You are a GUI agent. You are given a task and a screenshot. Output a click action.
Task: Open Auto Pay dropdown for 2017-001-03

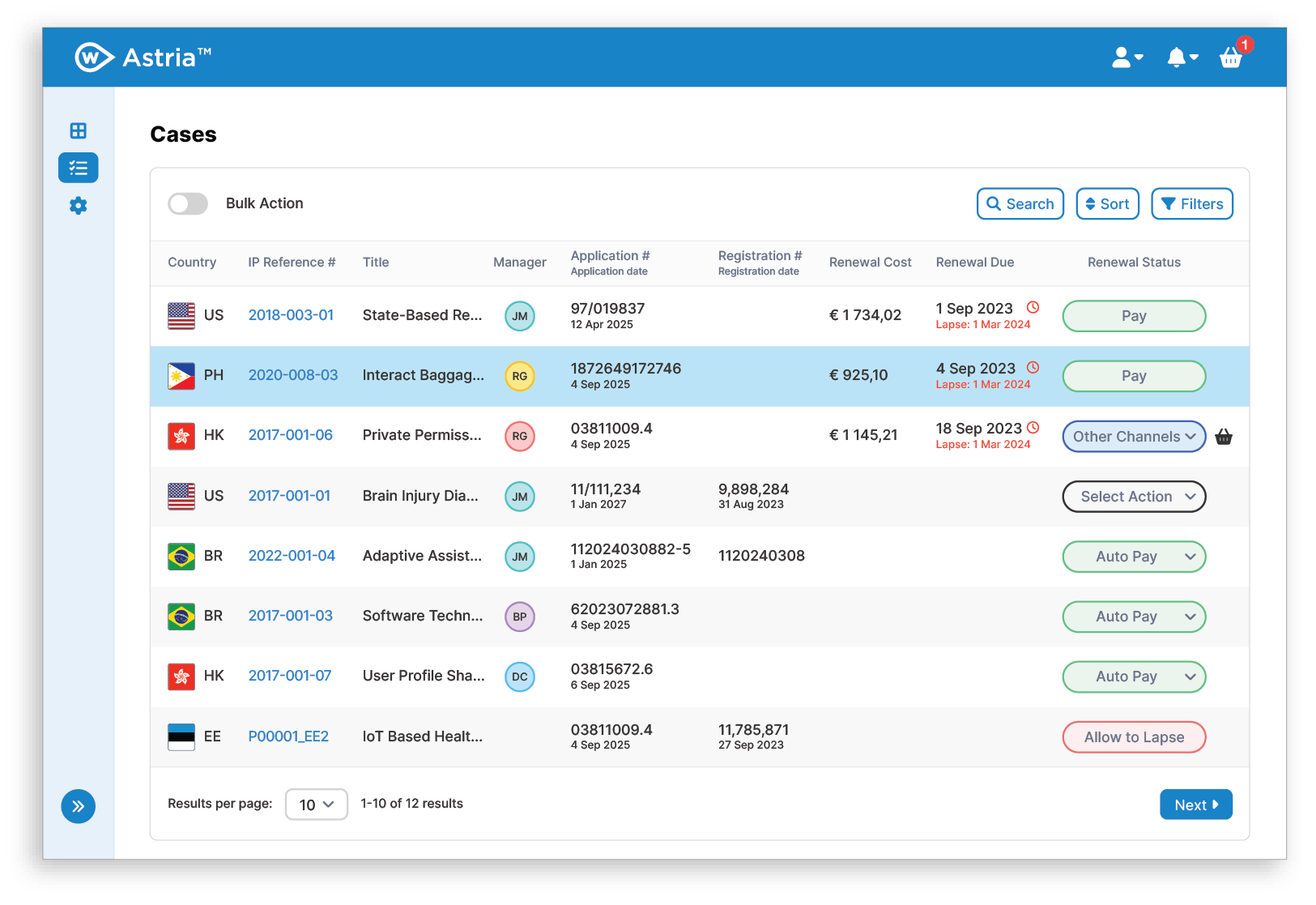(x=1134, y=617)
